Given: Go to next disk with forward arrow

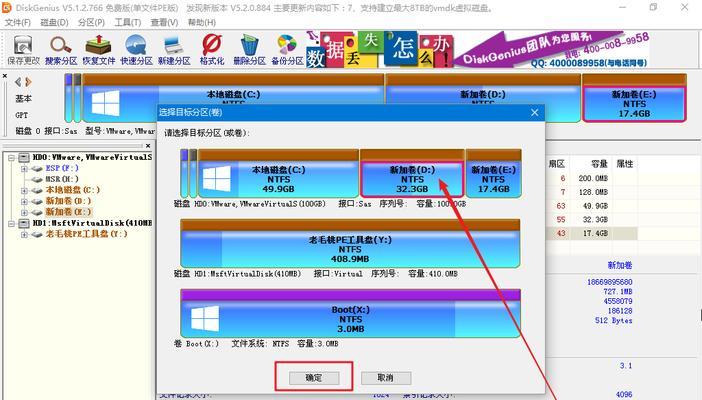Looking at the screenshot, I should click(28, 82).
